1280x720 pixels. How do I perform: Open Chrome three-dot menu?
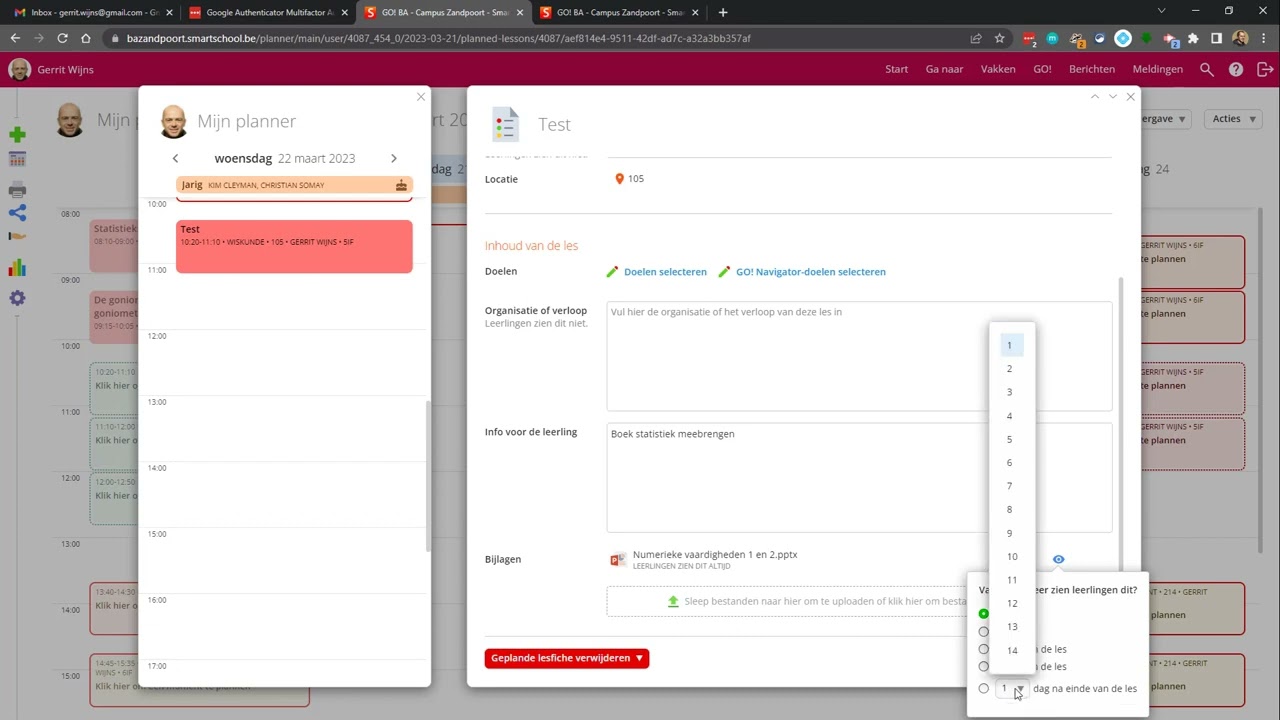click(x=1264, y=38)
